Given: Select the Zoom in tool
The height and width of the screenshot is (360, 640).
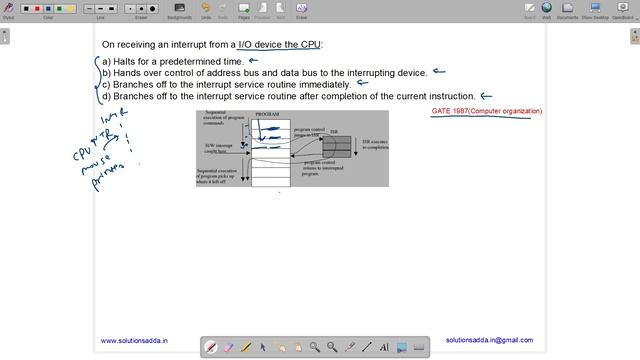Looking at the screenshot, I should click(x=315, y=347).
